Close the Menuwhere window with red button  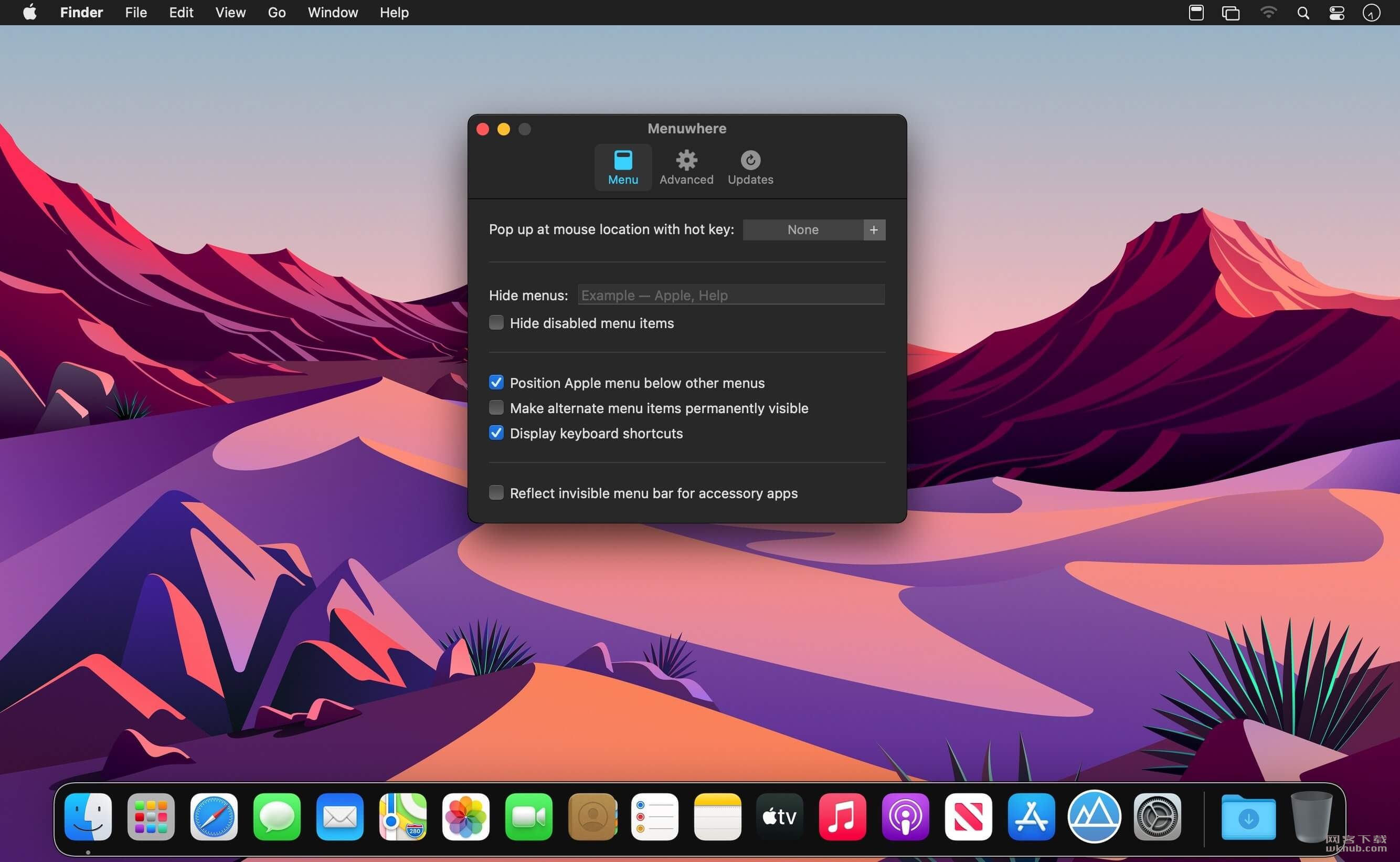point(483,130)
